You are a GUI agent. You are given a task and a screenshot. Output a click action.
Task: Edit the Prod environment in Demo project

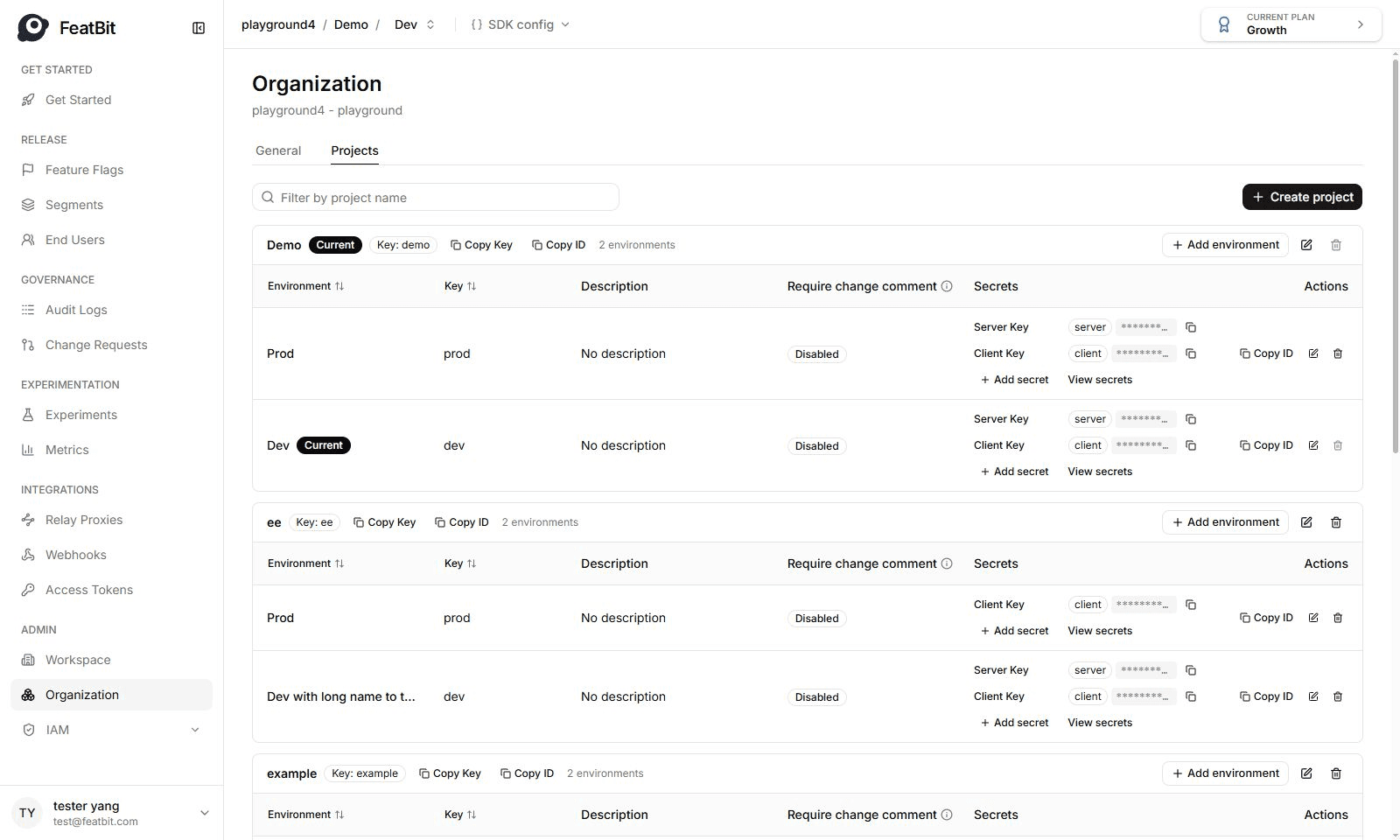(1313, 353)
